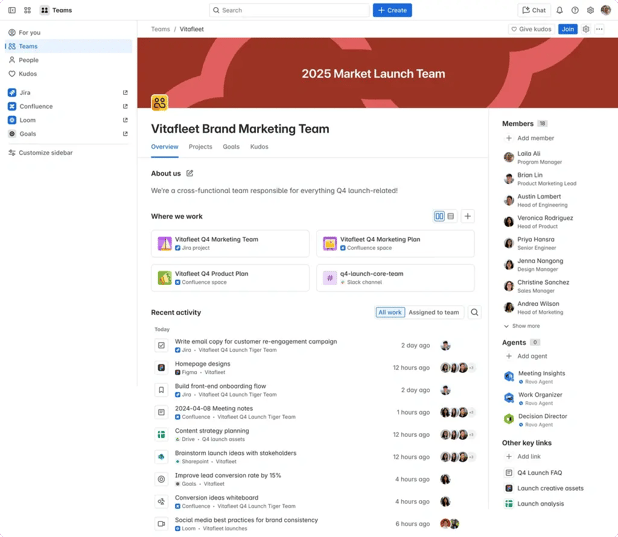Click the Teams logo in the header
Viewport: 618px width, 537px height.
click(45, 10)
